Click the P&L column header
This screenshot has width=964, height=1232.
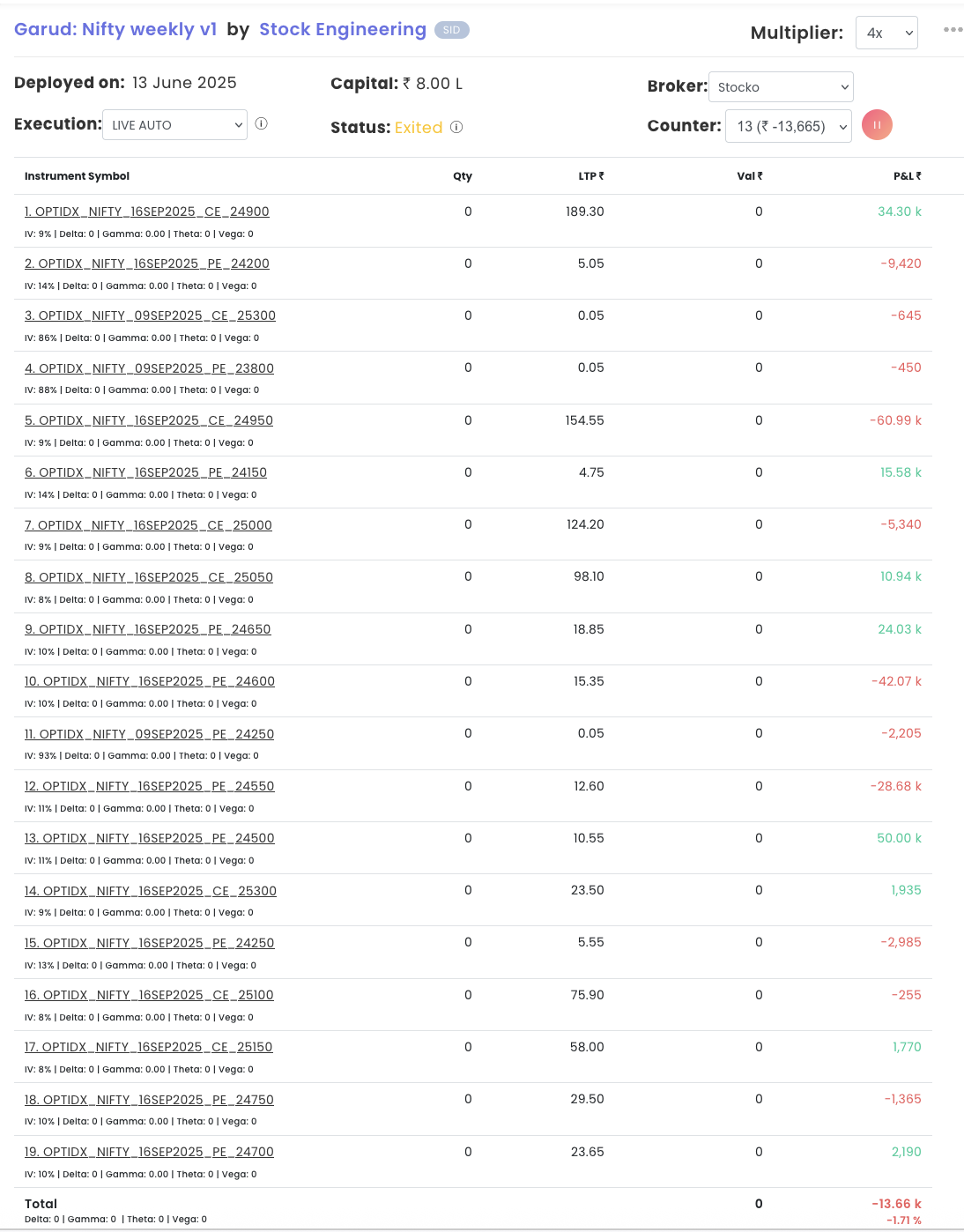tap(907, 176)
